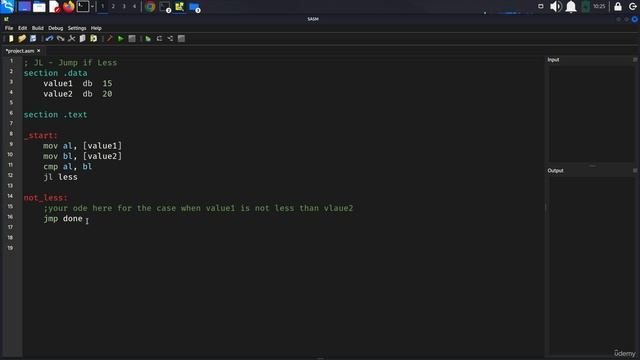Image resolution: width=640 pixels, height=360 pixels.
Task: Click the Input panel corner button
Action: (635, 60)
